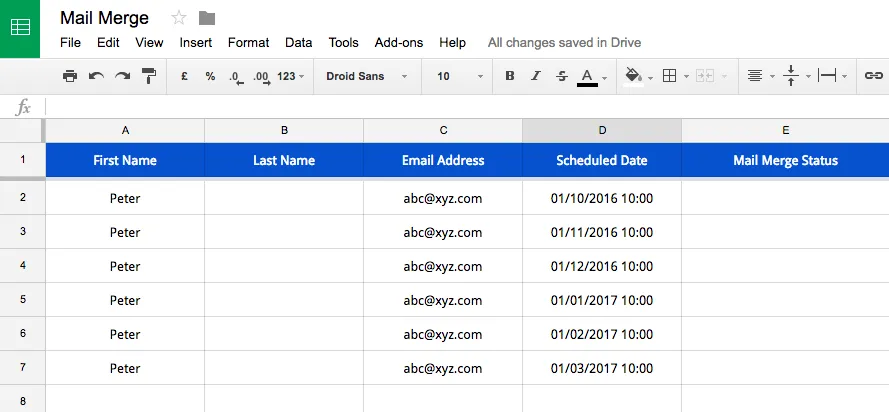889x412 pixels.
Task: Click the Redo arrow
Action: [x=122, y=76]
